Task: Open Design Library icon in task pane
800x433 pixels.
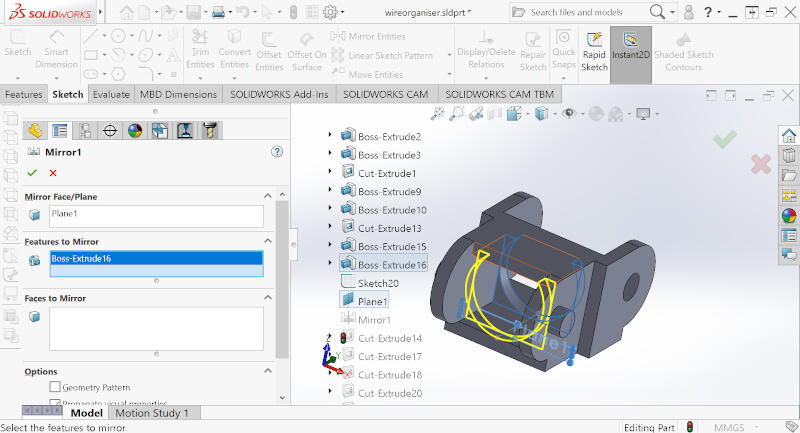Action: coord(789,155)
